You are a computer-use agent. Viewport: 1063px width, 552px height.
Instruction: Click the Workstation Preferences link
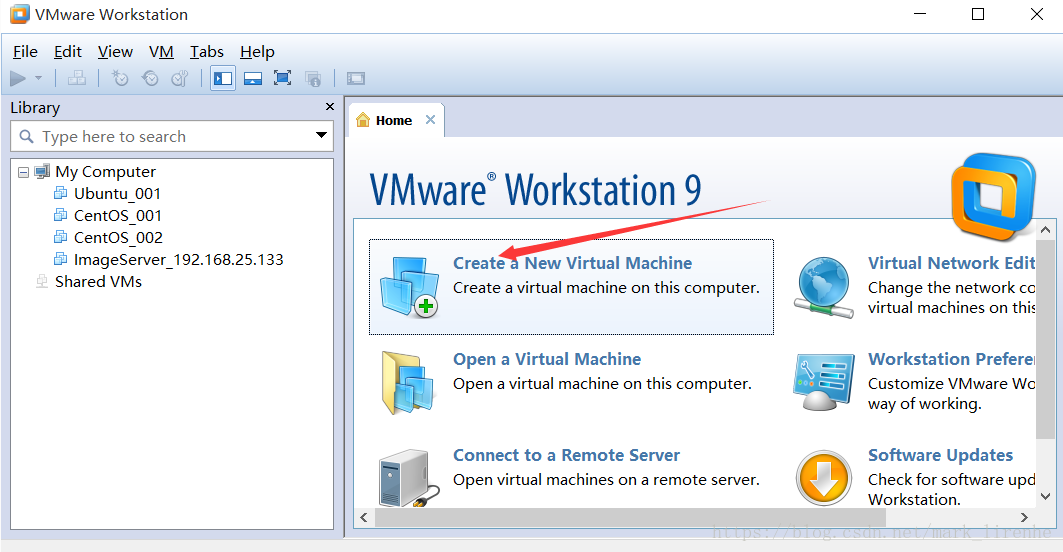951,359
